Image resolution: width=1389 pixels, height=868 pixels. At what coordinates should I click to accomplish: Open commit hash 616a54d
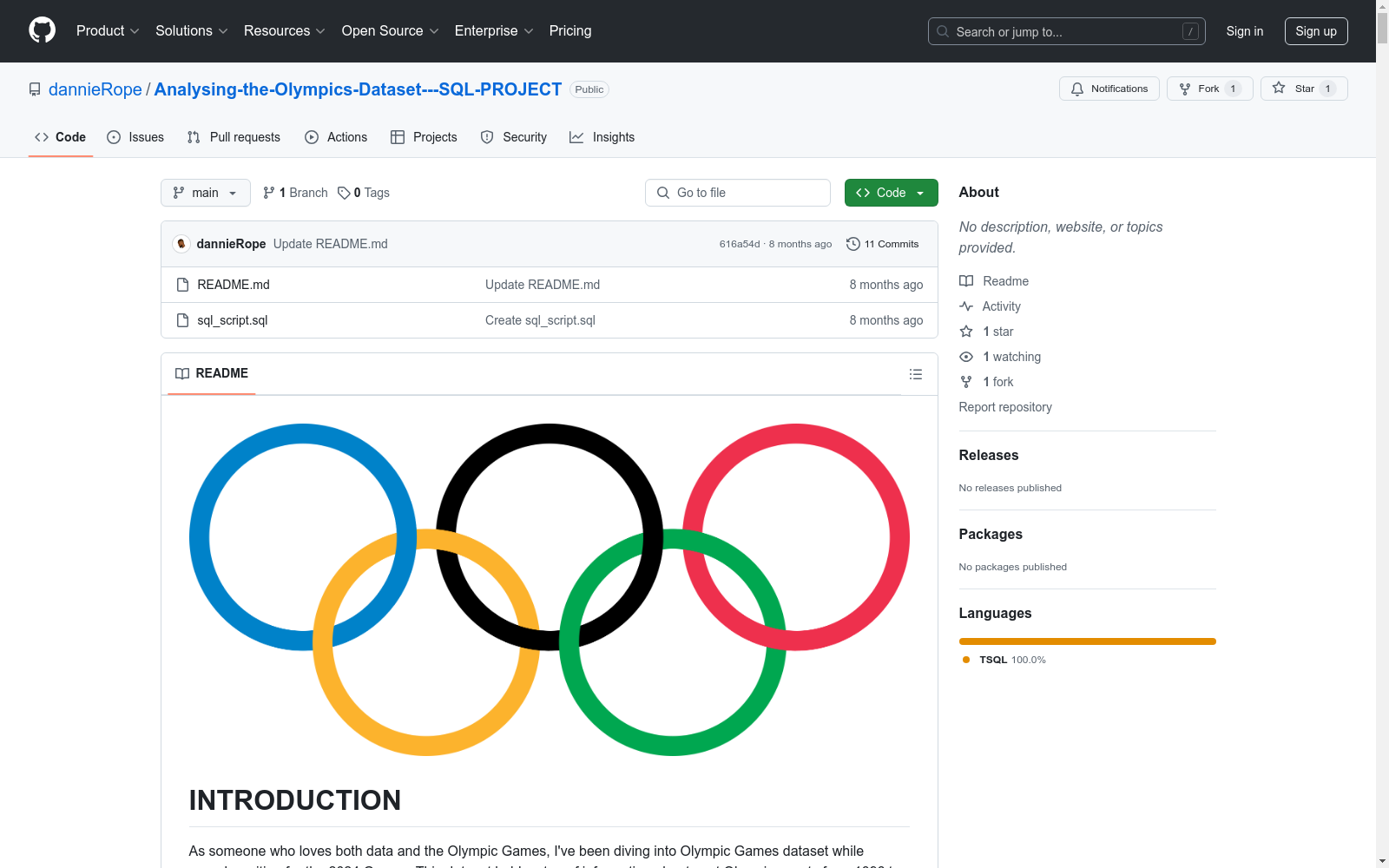point(740,244)
